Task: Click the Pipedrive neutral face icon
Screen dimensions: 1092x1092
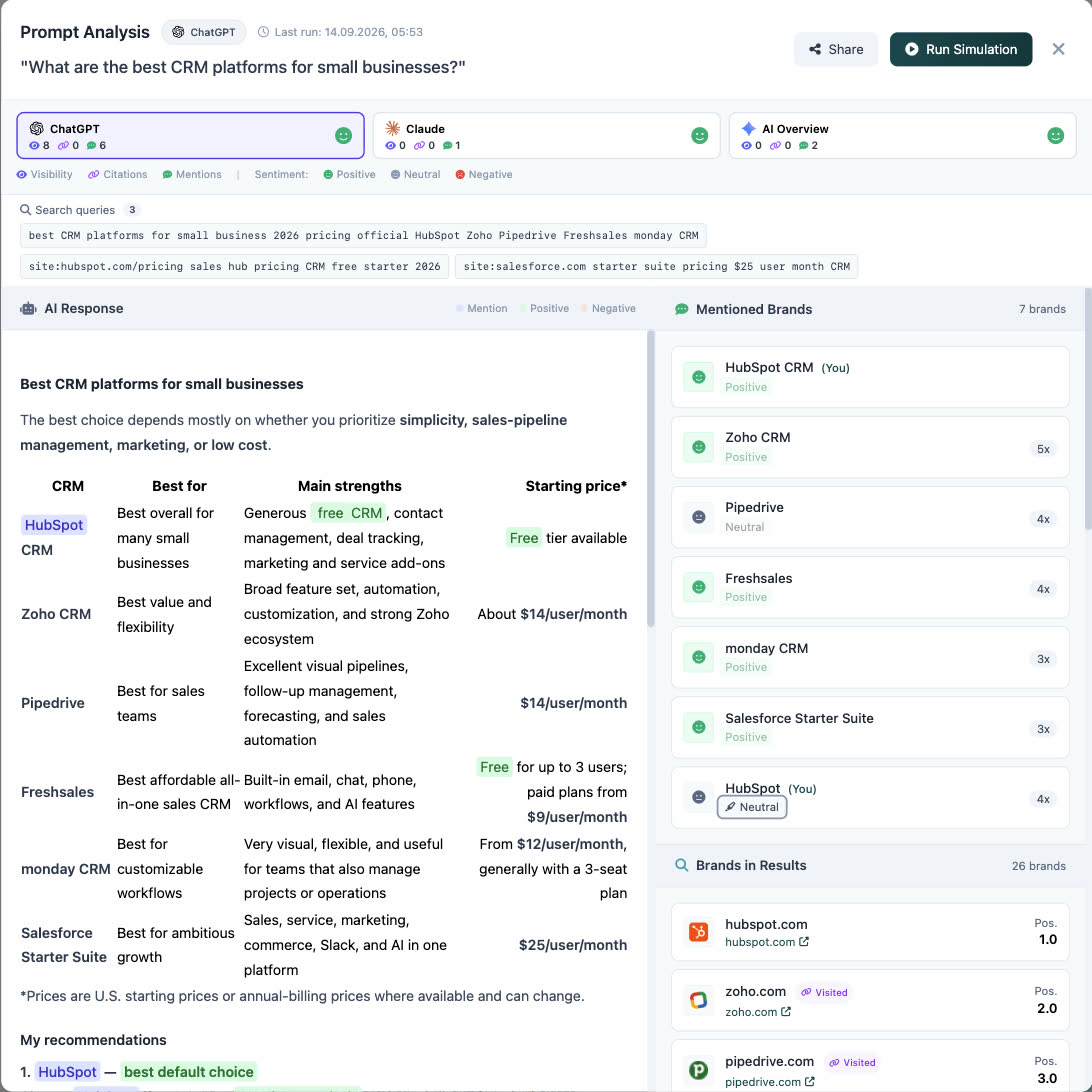Action: [699, 517]
